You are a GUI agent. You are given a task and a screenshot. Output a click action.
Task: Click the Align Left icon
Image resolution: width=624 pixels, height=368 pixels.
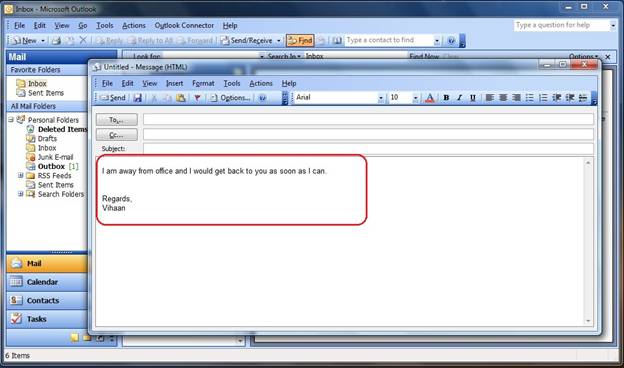pyautogui.click(x=489, y=97)
